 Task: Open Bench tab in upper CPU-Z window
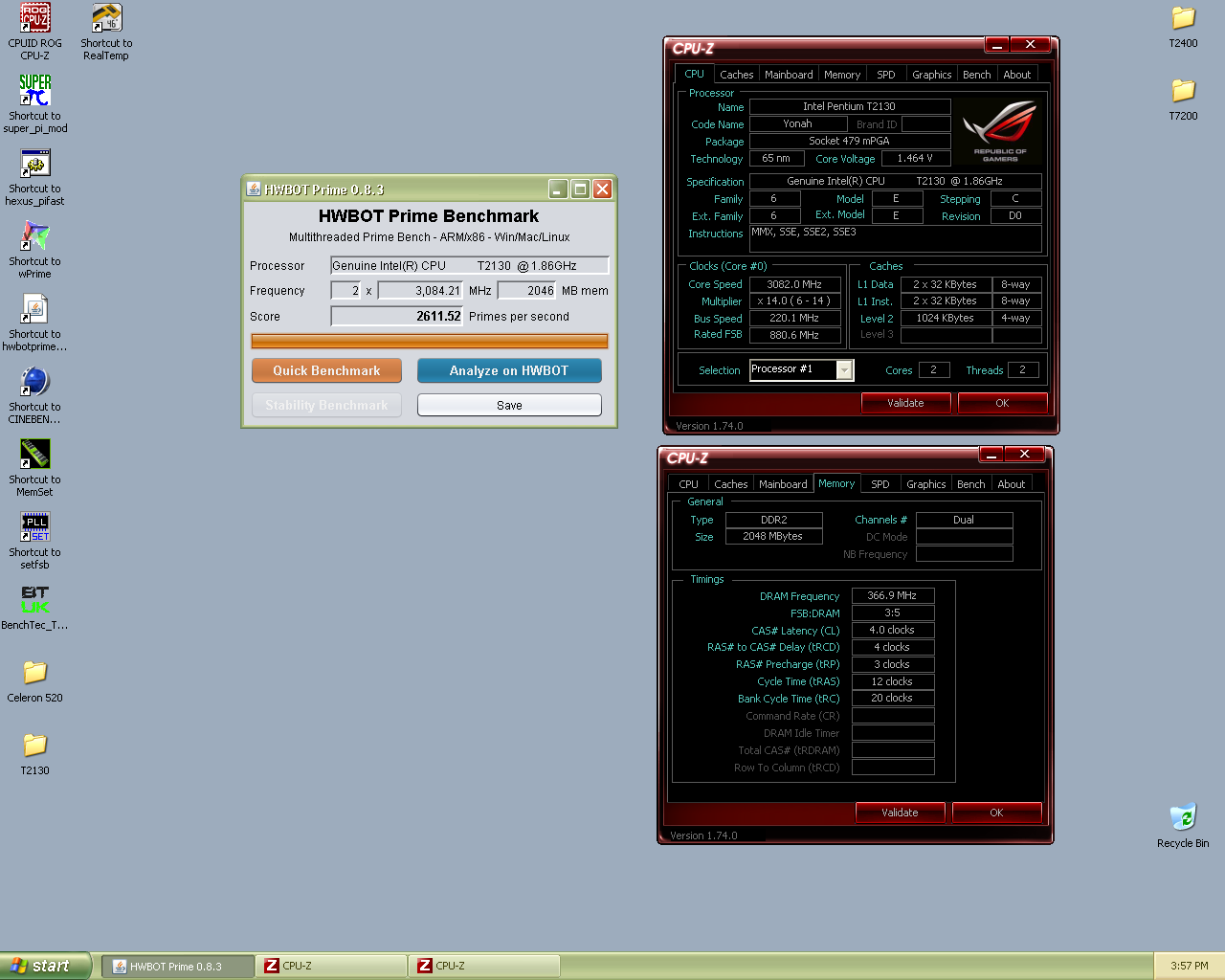(977, 75)
